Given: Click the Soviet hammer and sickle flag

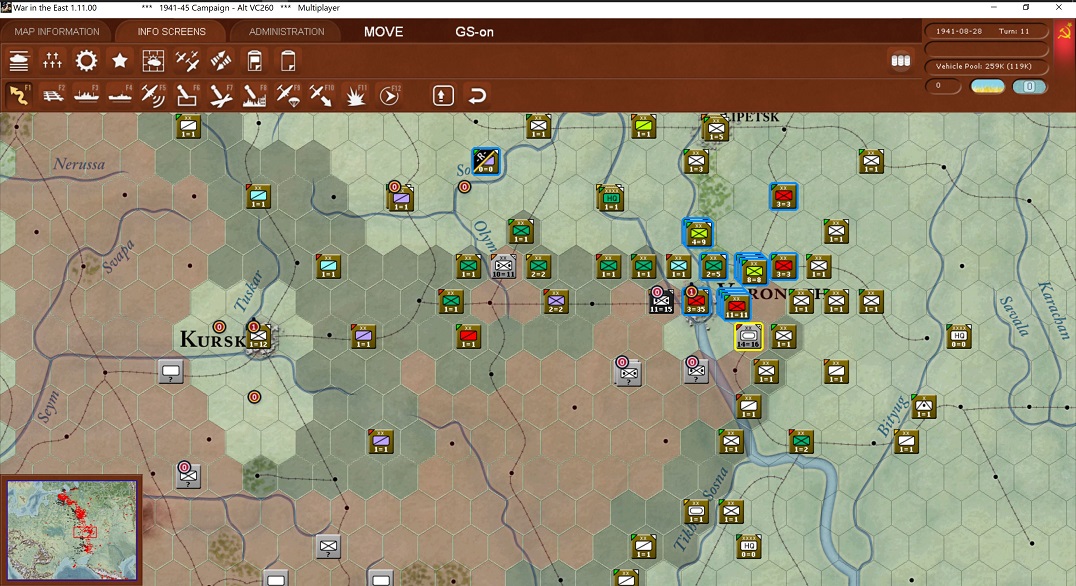Looking at the screenshot, I should 1064,32.
